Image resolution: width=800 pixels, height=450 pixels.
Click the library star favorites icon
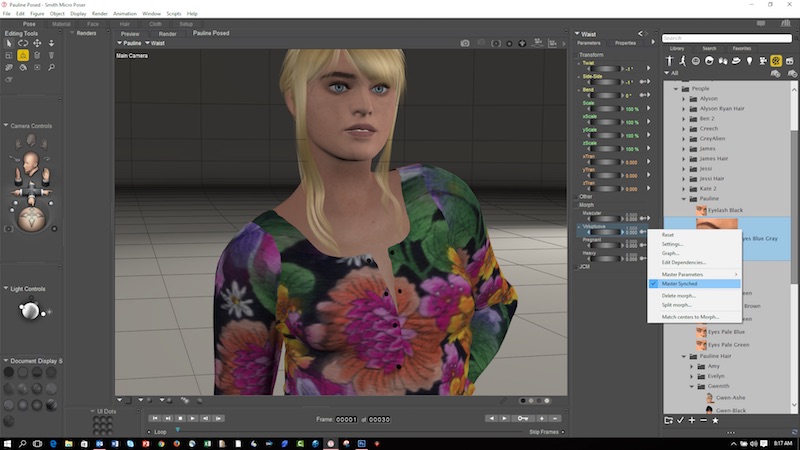[715, 420]
